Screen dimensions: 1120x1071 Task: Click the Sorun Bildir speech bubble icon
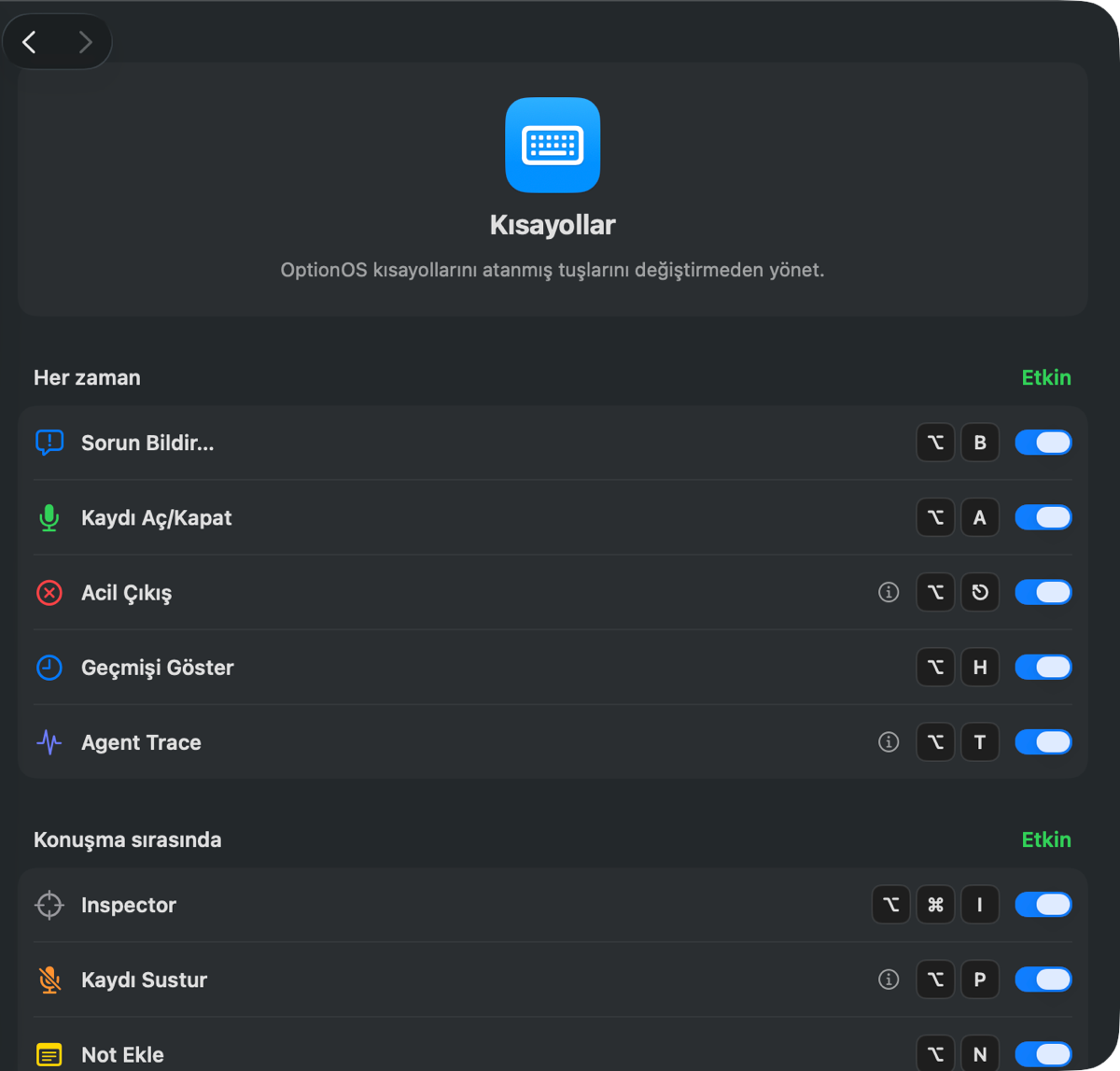point(49,443)
